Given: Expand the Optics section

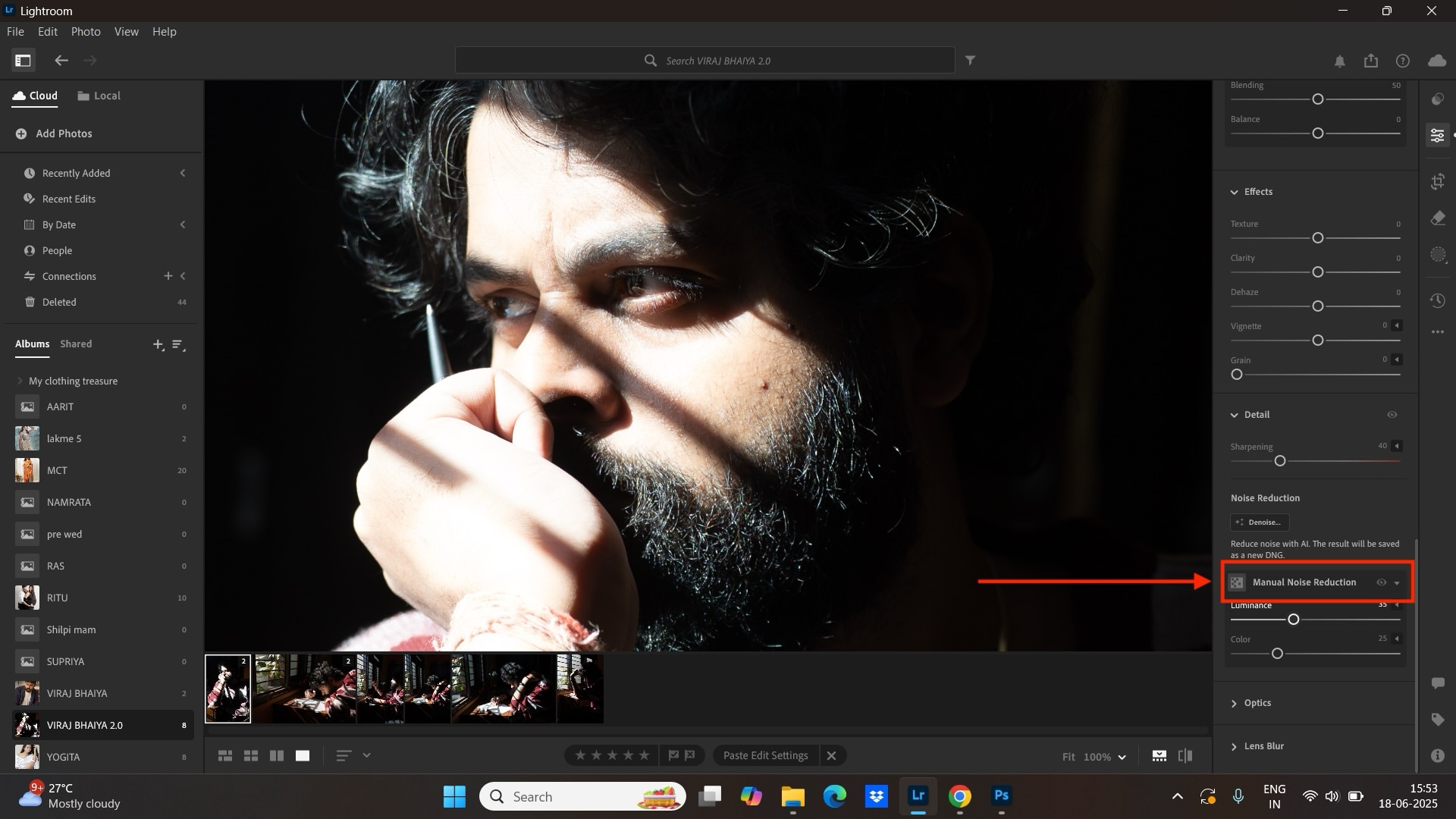Looking at the screenshot, I should click(x=1234, y=704).
